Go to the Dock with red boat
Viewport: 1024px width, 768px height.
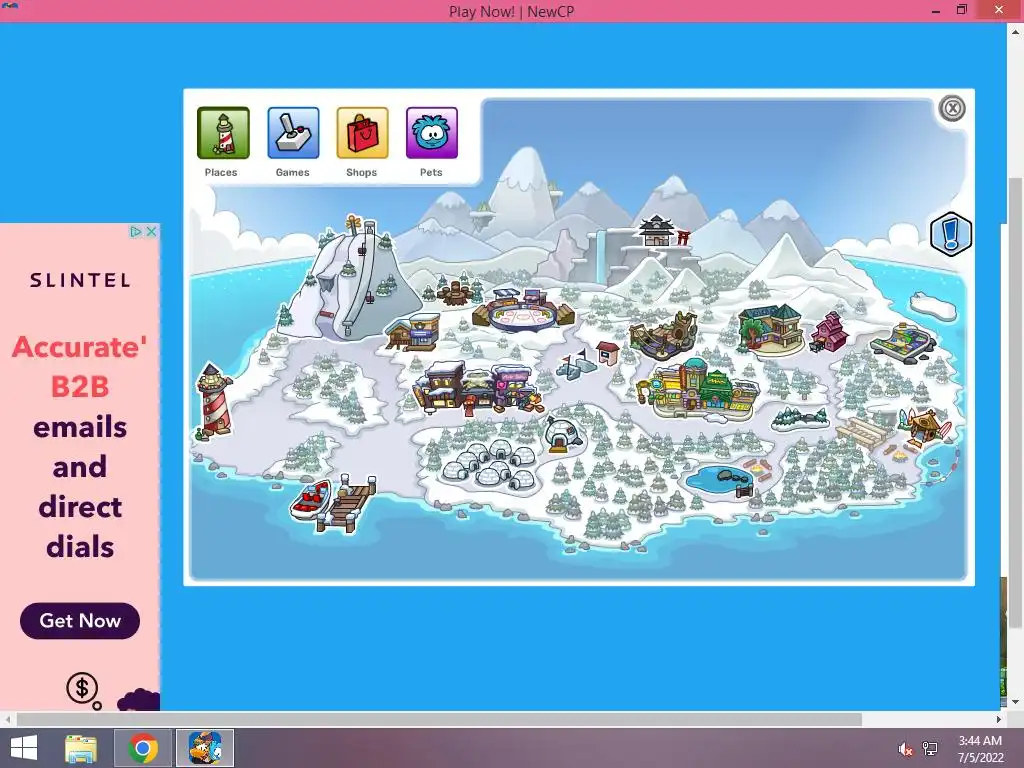334,504
